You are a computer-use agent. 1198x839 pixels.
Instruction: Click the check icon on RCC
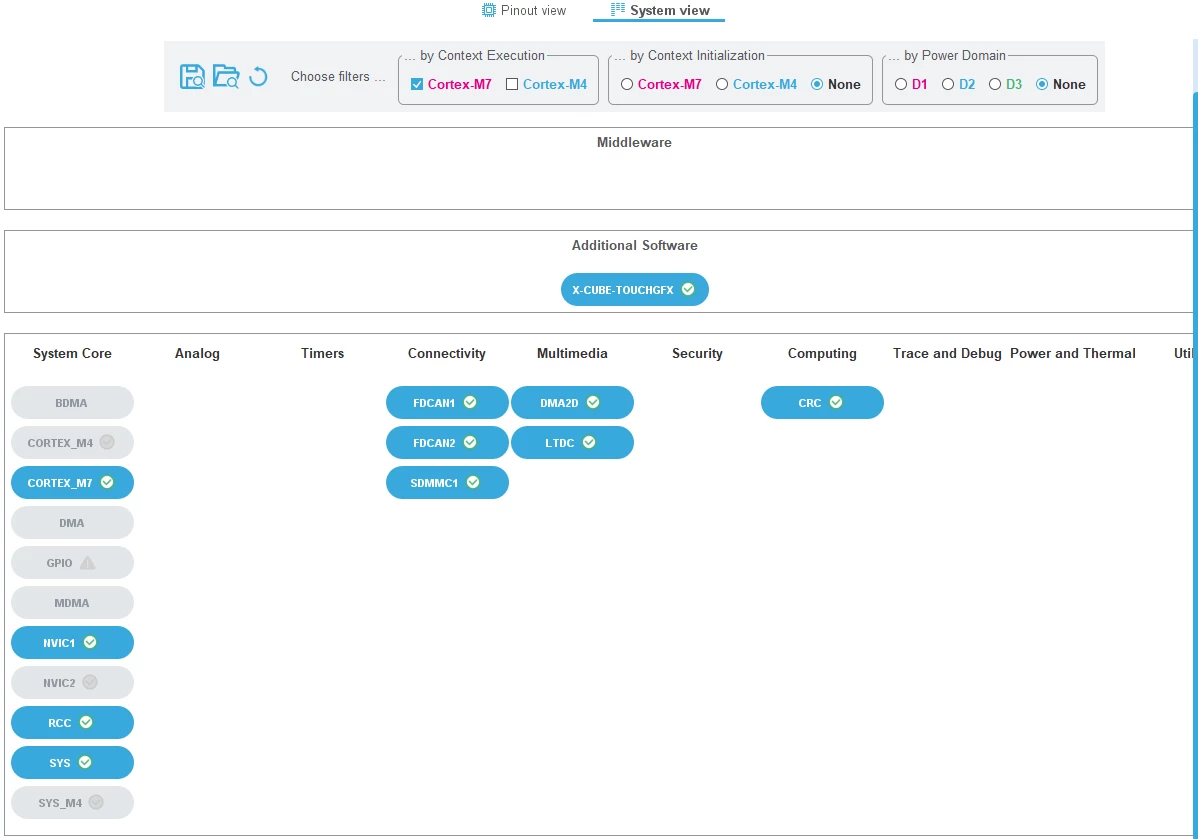[x=86, y=722]
